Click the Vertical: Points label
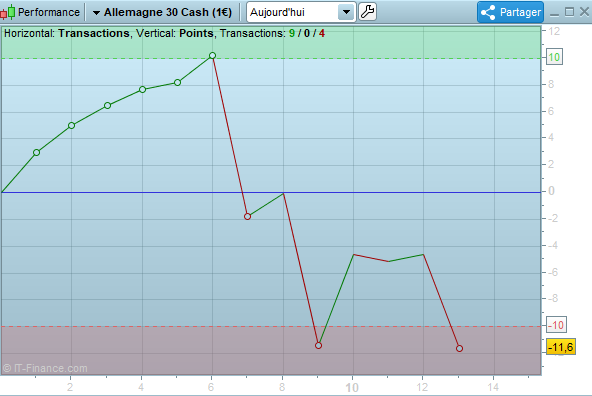The image size is (592, 396). point(174,33)
